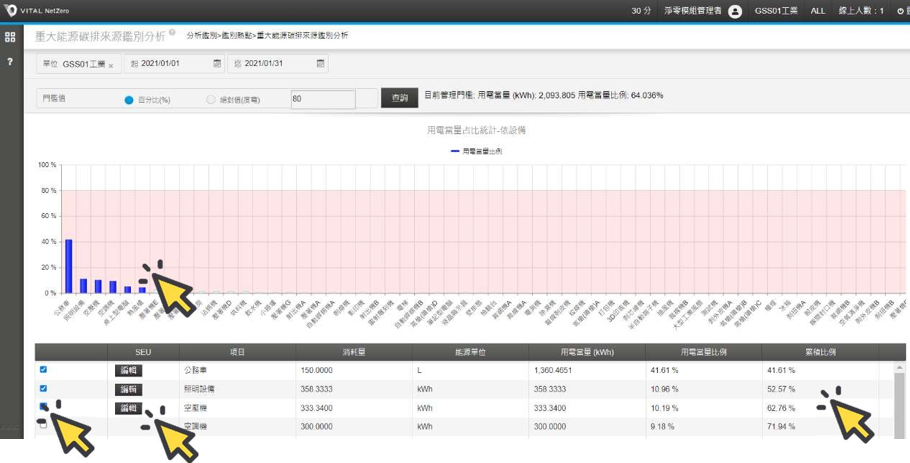Click the 分析鑑別 breadcrumb item
The image size is (910, 463).
(x=202, y=35)
